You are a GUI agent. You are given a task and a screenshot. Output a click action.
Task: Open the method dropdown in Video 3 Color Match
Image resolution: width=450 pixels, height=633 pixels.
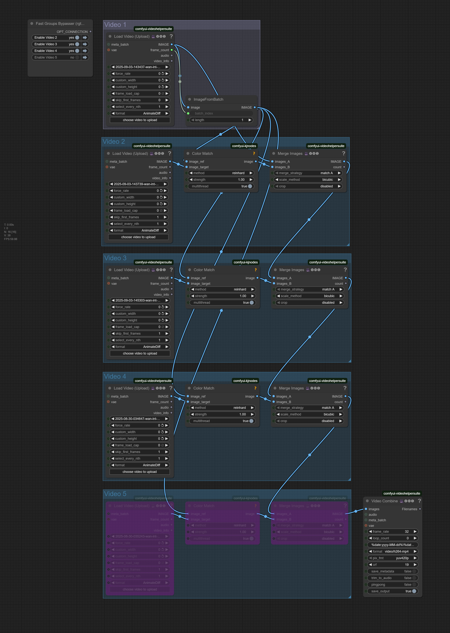(222, 289)
